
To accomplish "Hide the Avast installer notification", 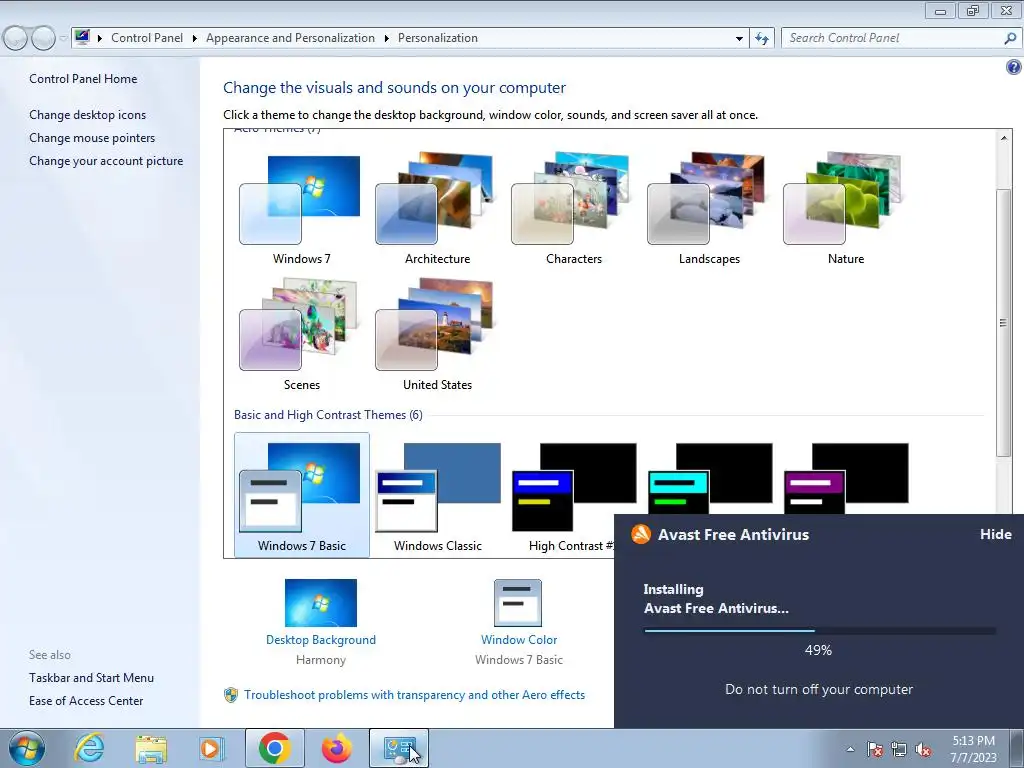I will pos(995,534).
